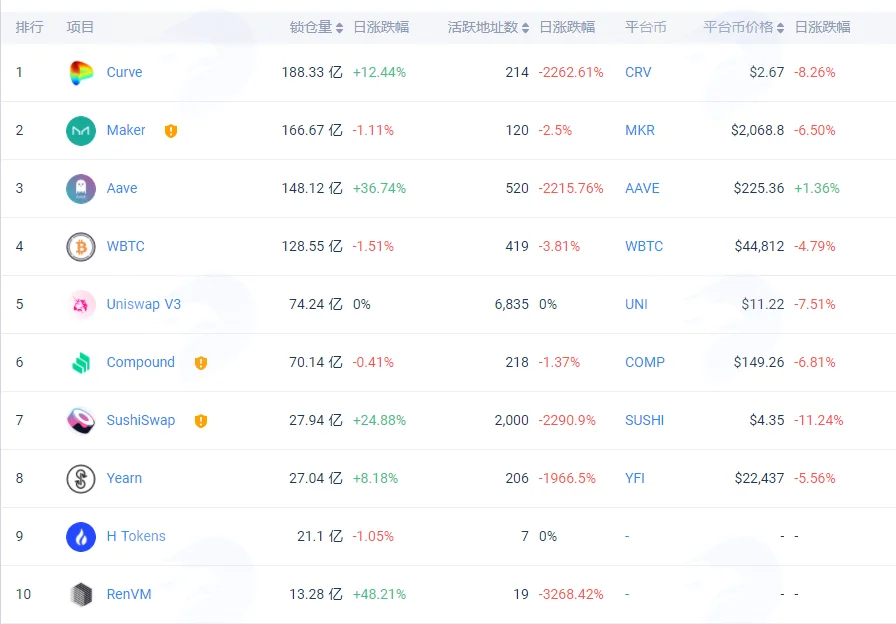The height and width of the screenshot is (624, 896).
Task: Select Curve's 188.33 亿 locked value
Action: (312, 73)
